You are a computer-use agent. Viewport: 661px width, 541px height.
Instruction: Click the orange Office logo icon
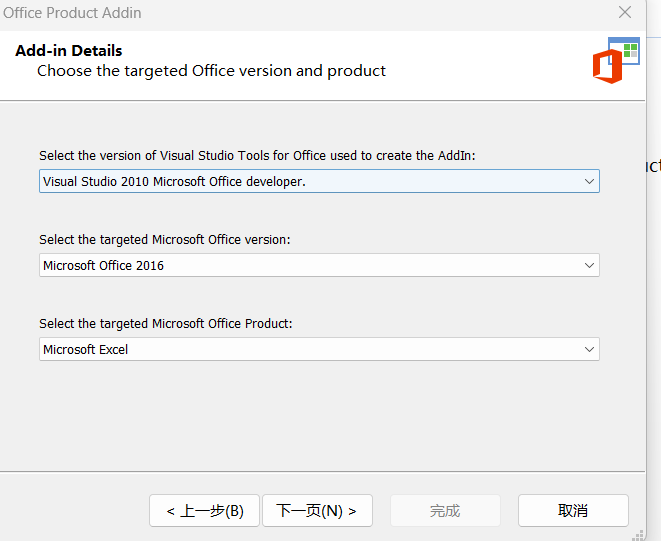[x=606, y=66]
